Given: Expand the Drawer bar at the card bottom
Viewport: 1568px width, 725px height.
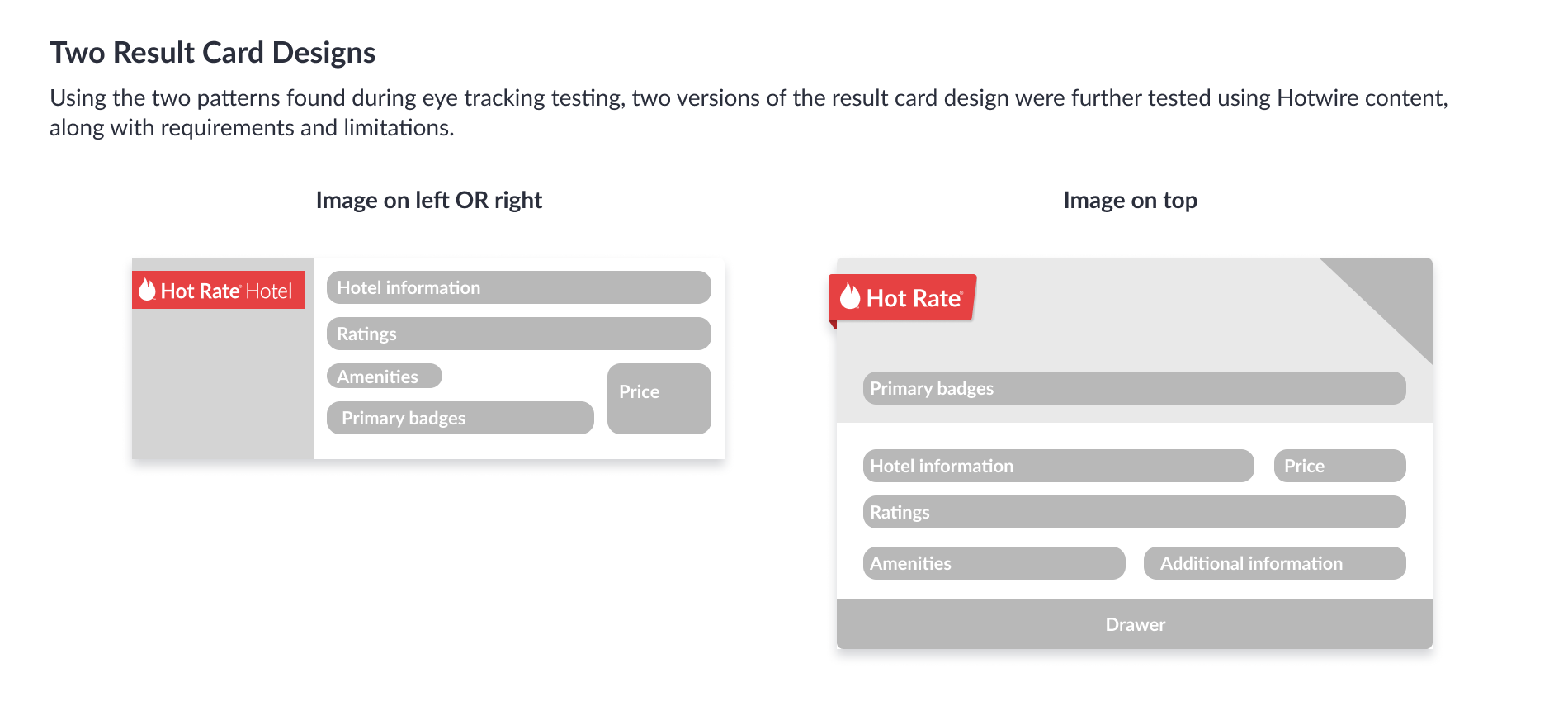Looking at the screenshot, I should (x=1134, y=624).
